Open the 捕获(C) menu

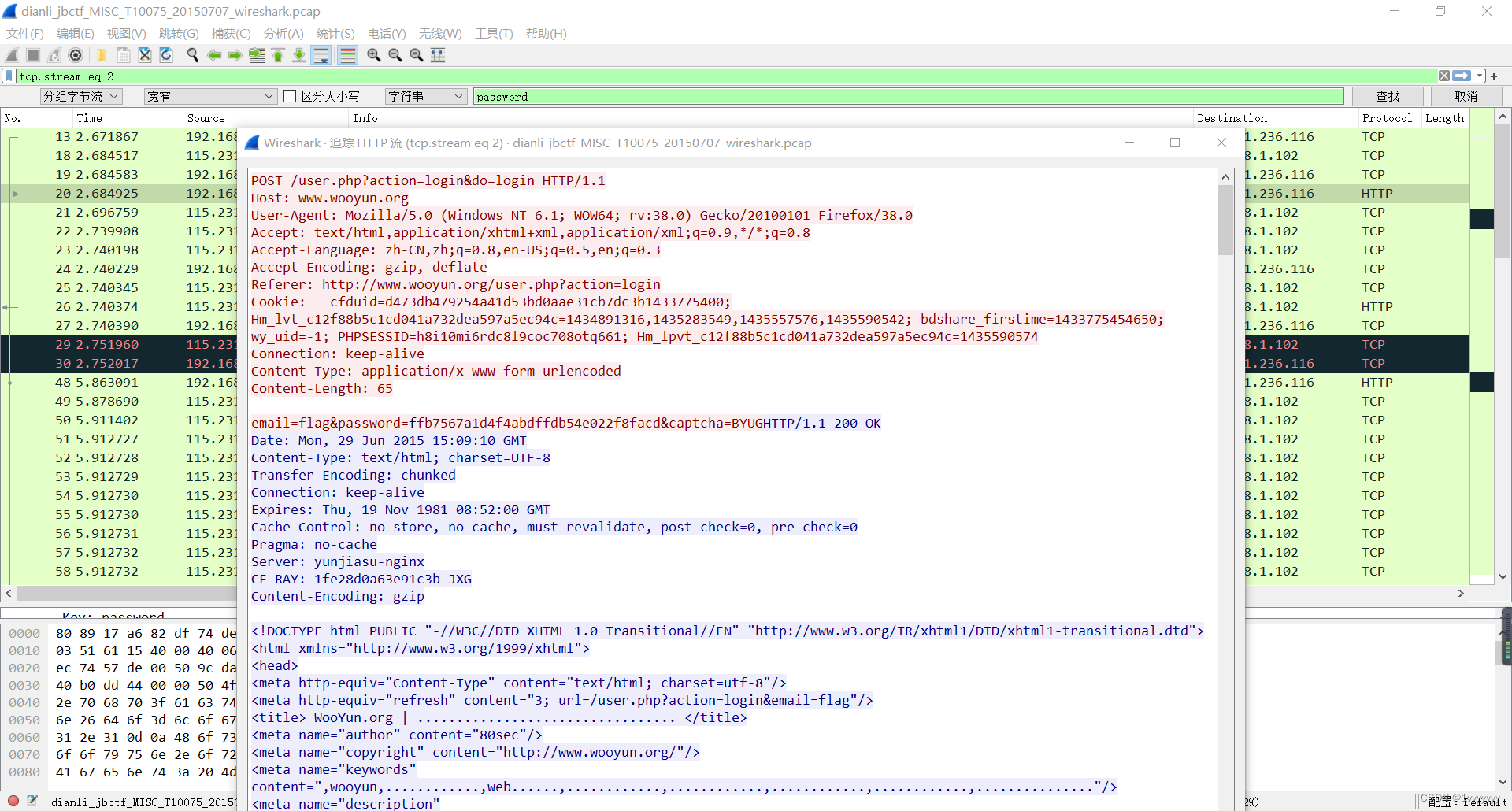(232, 33)
